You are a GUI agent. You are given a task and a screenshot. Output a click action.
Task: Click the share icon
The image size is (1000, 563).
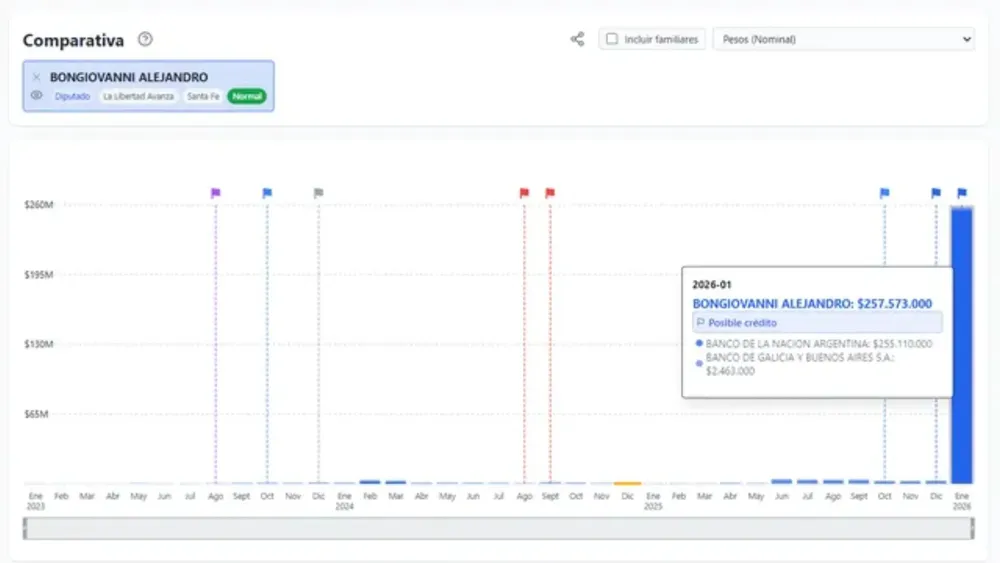tap(577, 40)
